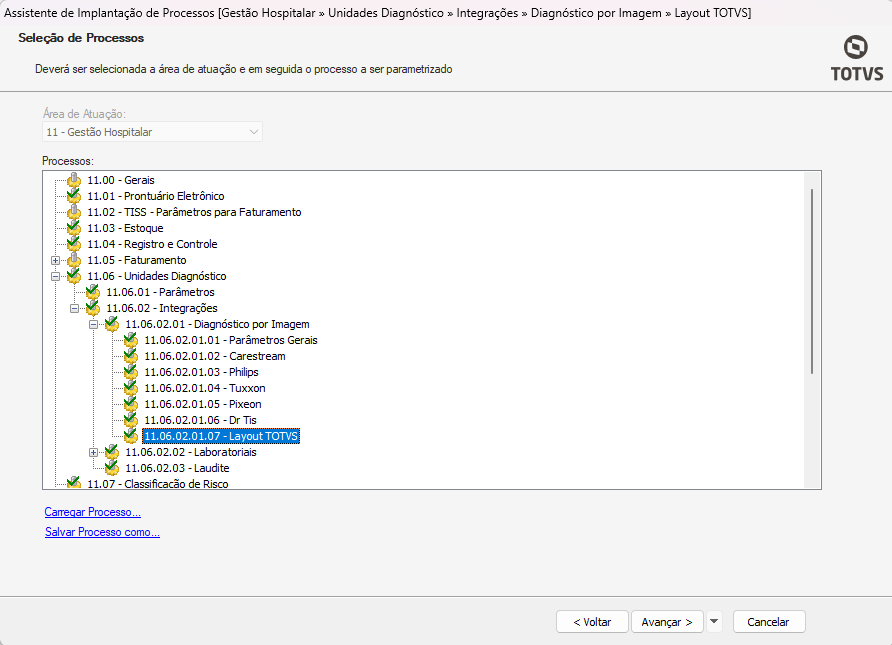Viewport: 892px width, 645px height.
Task: Select the 11.06.02.03 - Laudite label
Action: 177,468
